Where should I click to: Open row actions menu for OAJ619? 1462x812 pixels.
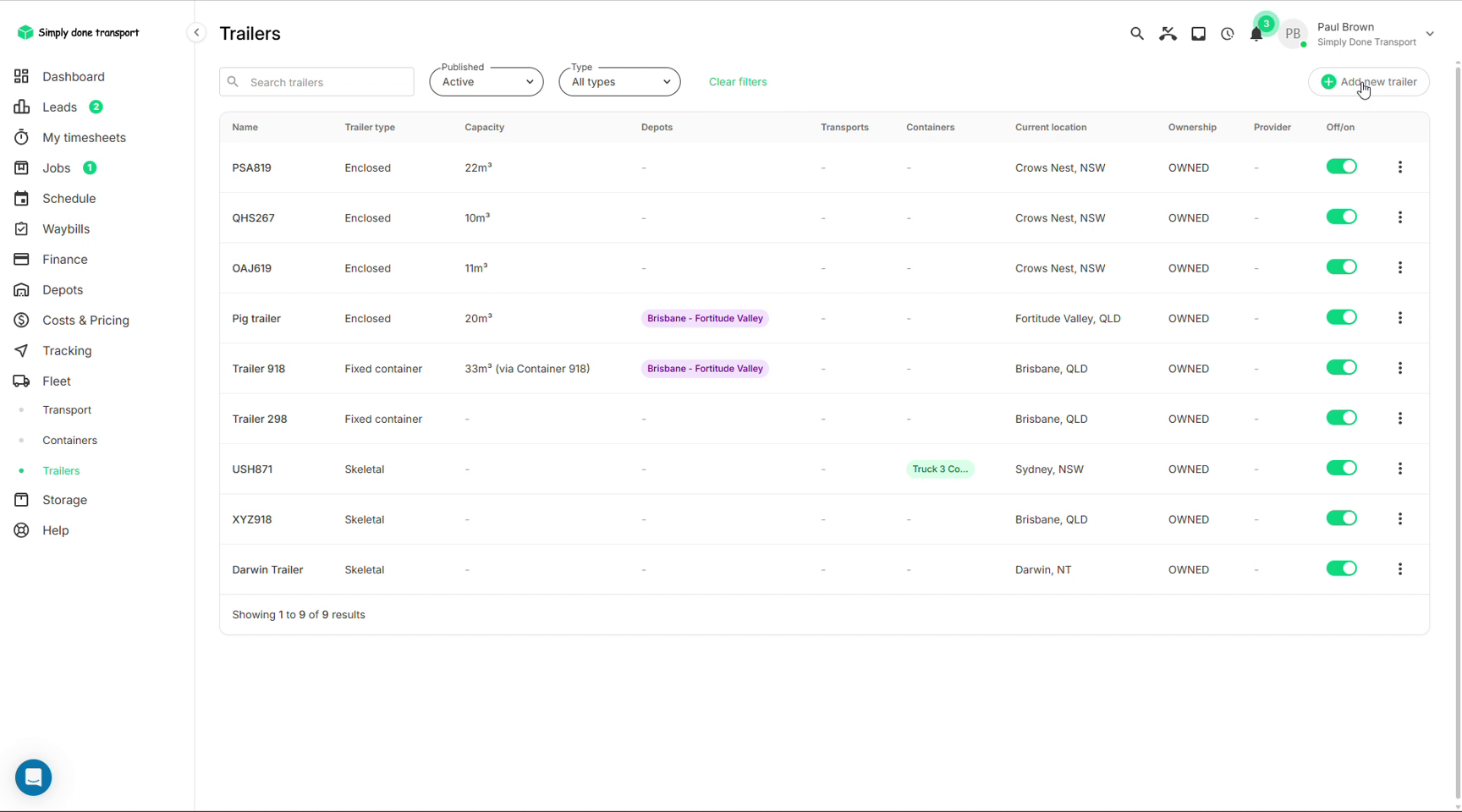tap(1400, 267)
